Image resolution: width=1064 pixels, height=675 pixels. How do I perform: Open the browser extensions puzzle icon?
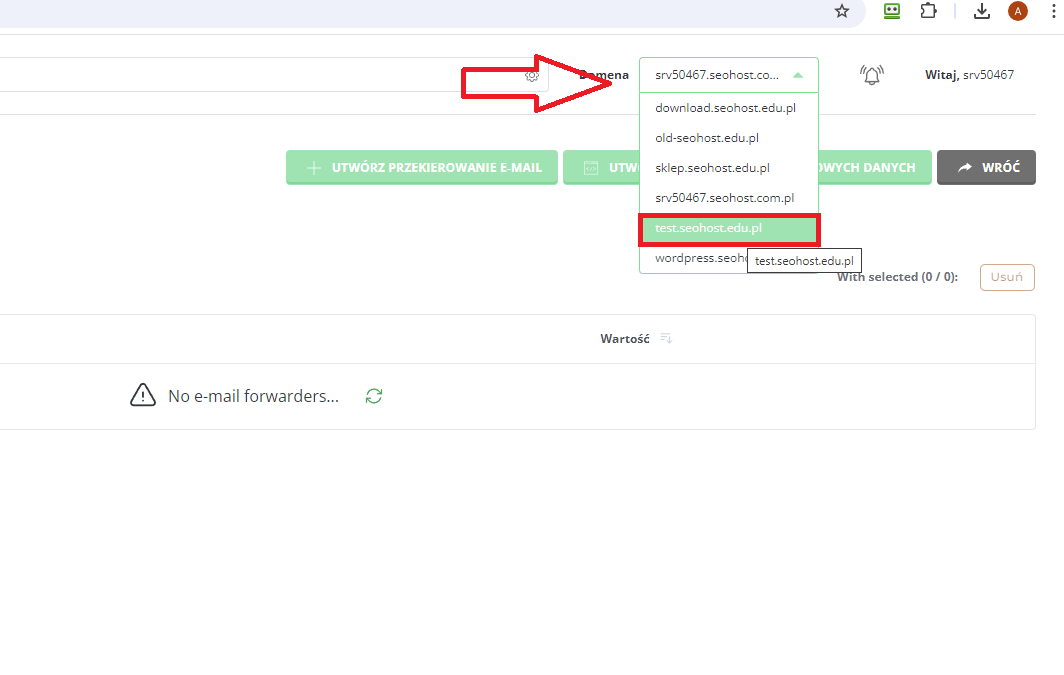928,11
